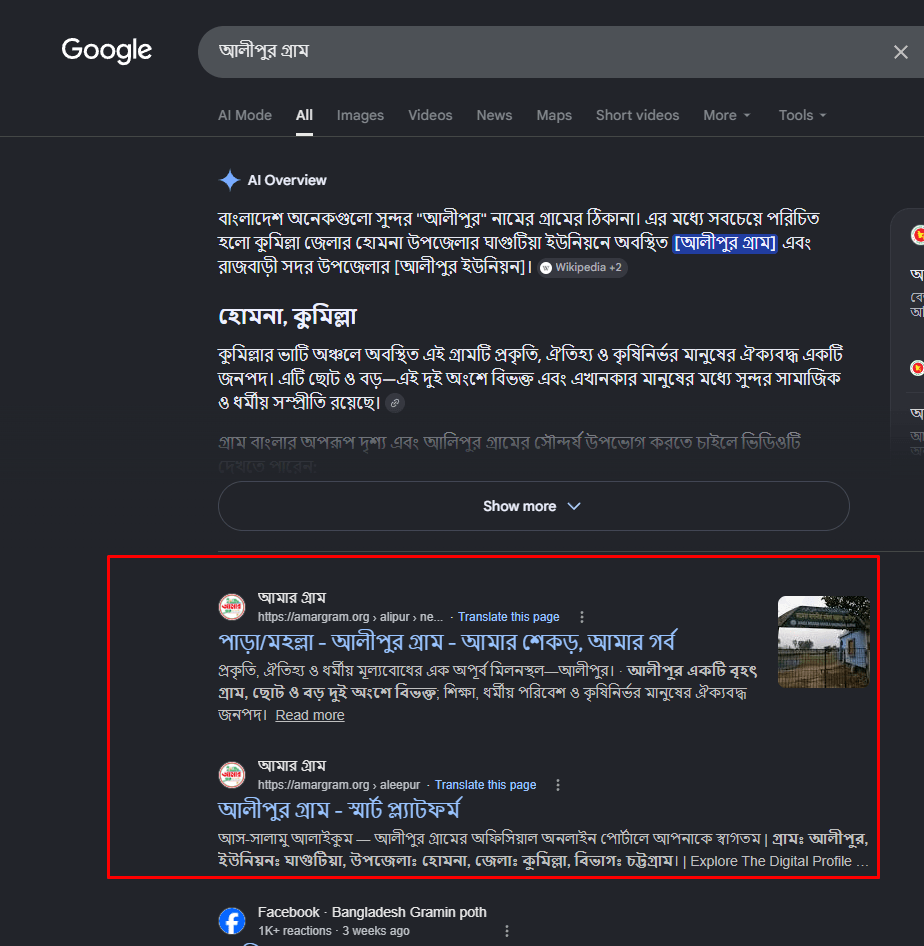Click the amargram.org › aleepur URL
The image size is (924, 946).
point(339,784)
